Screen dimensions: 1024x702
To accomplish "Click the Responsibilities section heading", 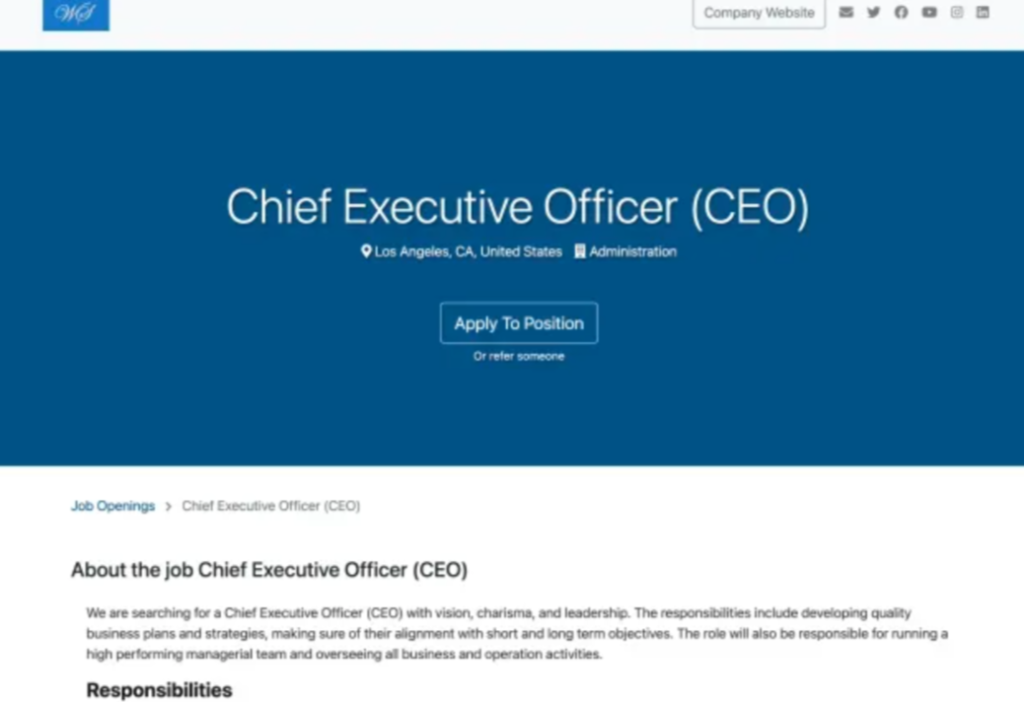I will (159, 690).
